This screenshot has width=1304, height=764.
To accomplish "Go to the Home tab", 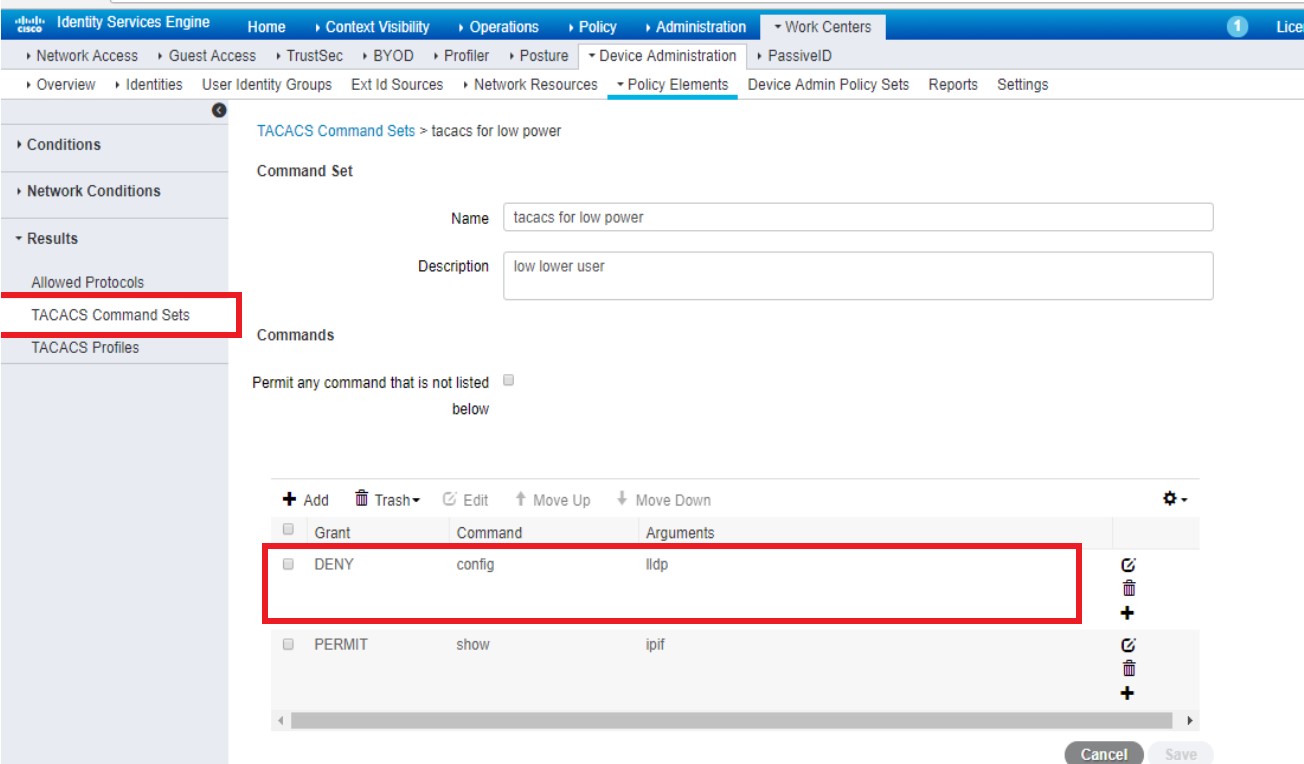I will (x=266, y=27).
